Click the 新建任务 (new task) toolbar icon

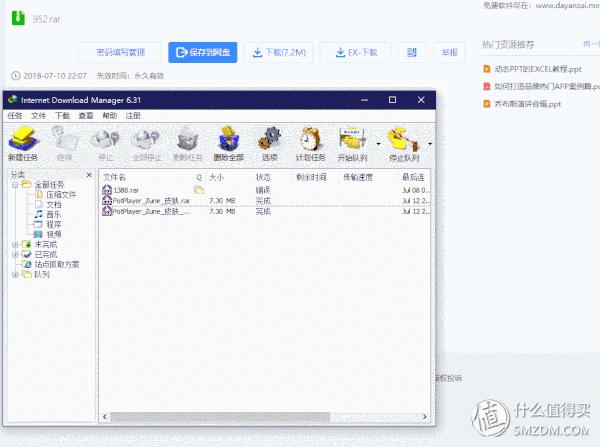[23, 144]
